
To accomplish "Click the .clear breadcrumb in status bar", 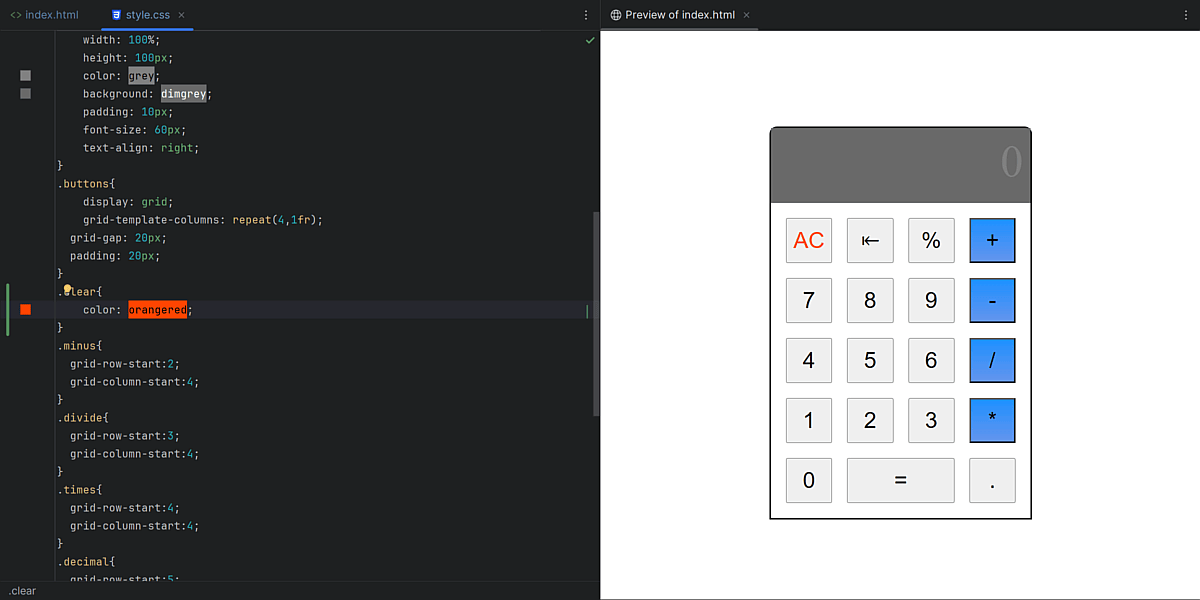I will [22, 591].
